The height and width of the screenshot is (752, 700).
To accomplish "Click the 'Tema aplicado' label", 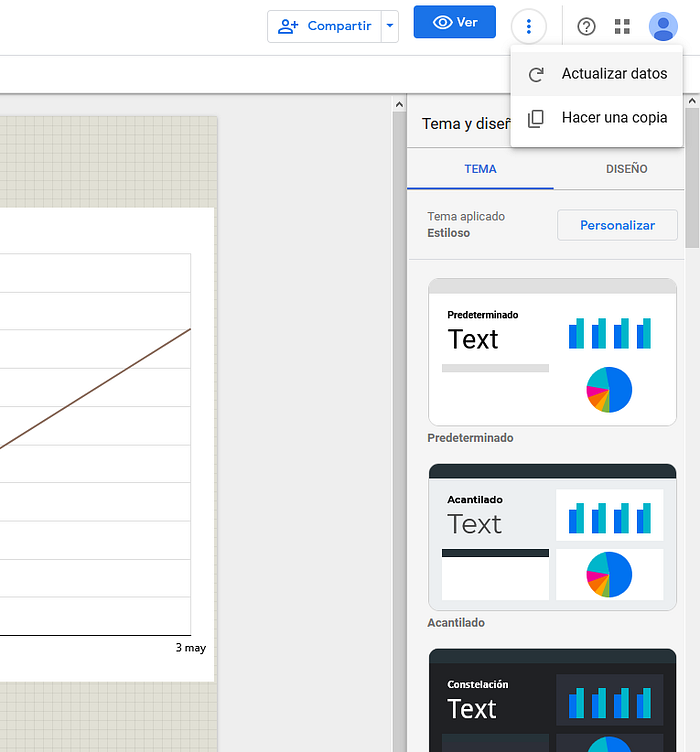I will click(x=466, y=216).
